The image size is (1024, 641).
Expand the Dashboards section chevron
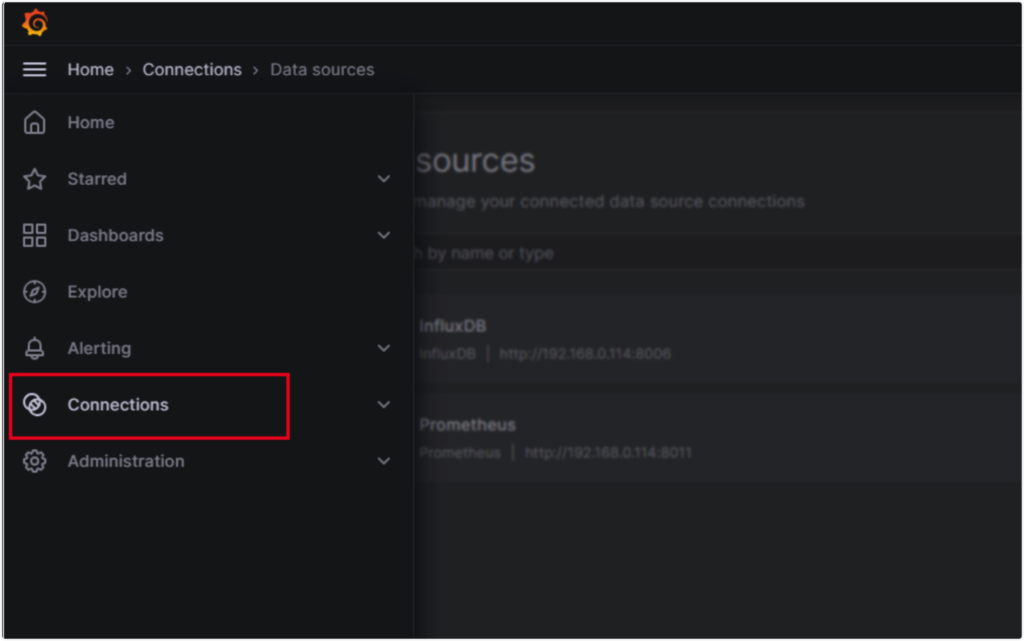tap(383, 236)
